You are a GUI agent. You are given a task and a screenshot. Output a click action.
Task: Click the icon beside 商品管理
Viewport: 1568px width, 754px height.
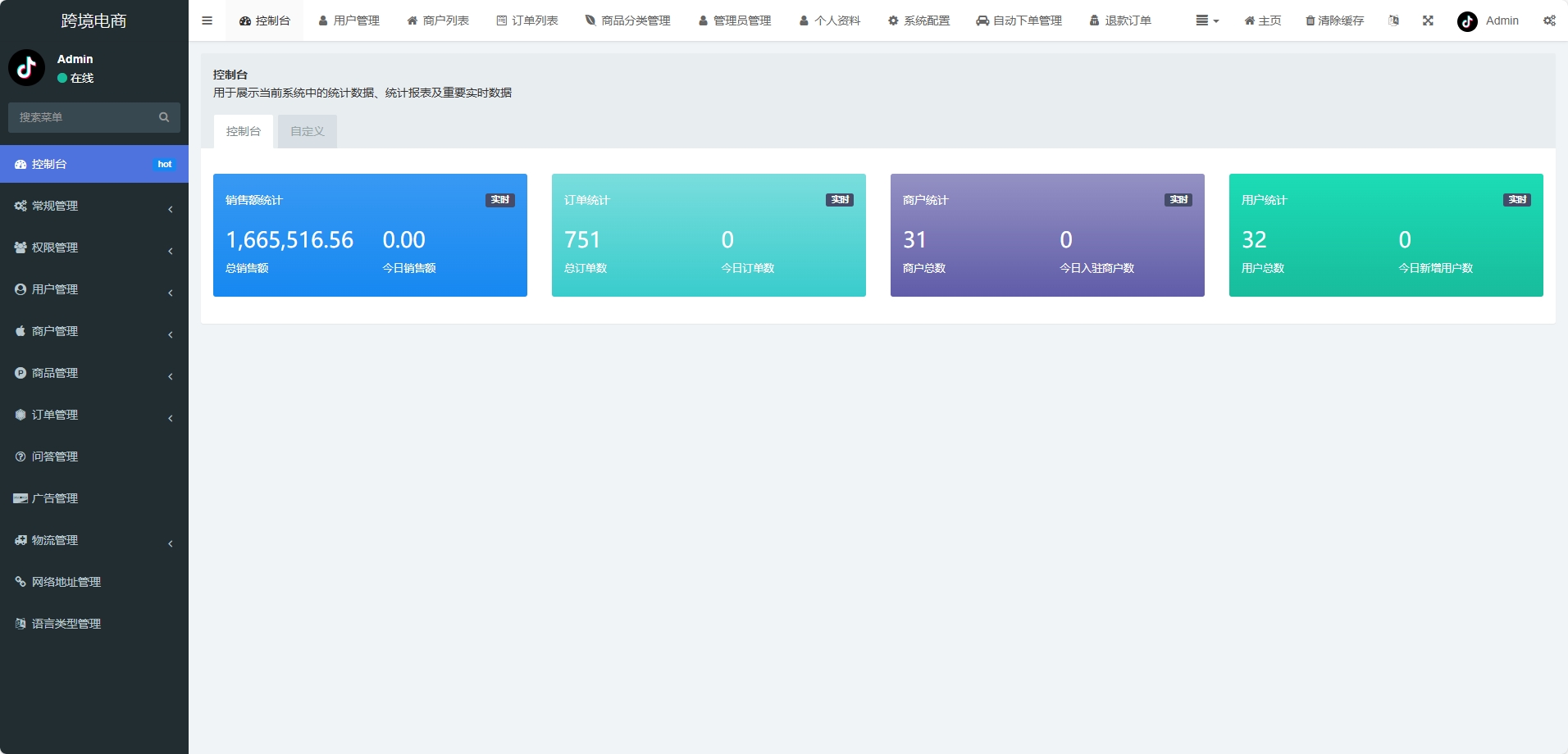tap(21, 373)
